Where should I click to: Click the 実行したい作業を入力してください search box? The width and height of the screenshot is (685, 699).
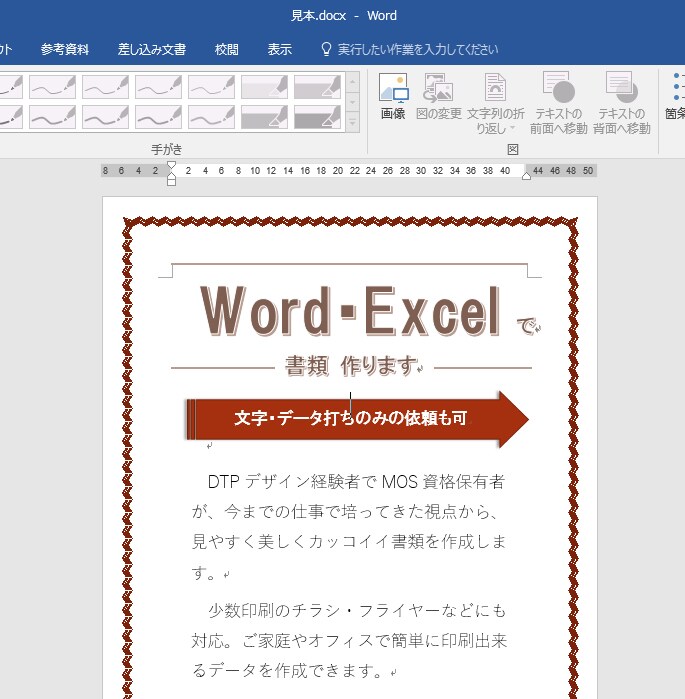tap(418, 49)
